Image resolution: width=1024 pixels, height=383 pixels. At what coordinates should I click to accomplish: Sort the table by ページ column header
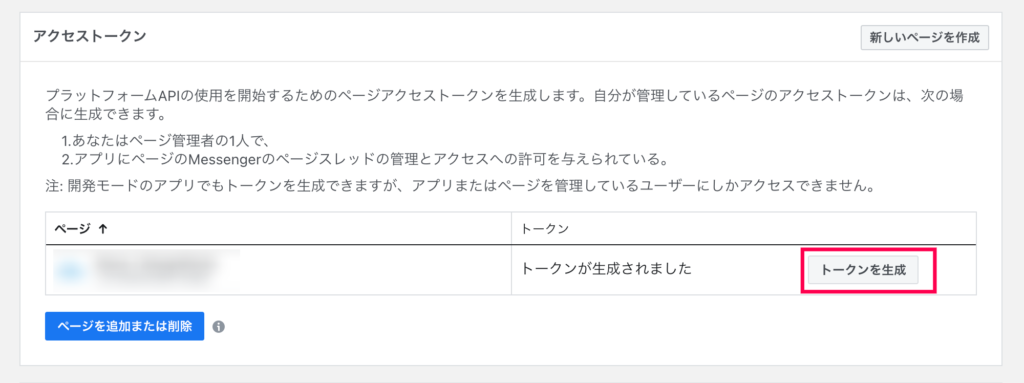[x=74, y=229]
